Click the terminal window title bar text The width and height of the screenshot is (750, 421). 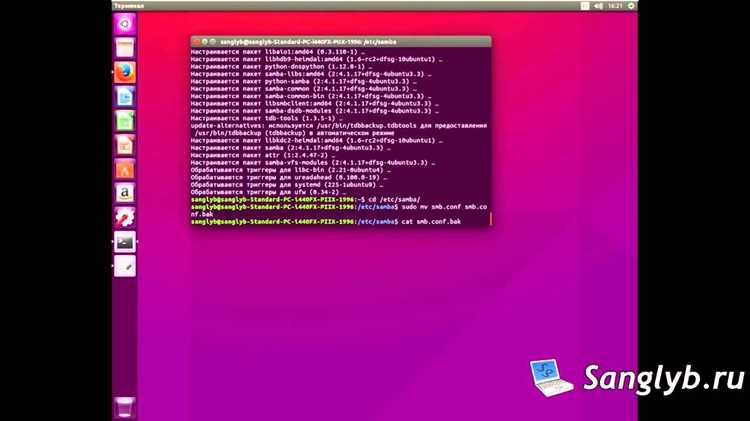tap(309, 42)
